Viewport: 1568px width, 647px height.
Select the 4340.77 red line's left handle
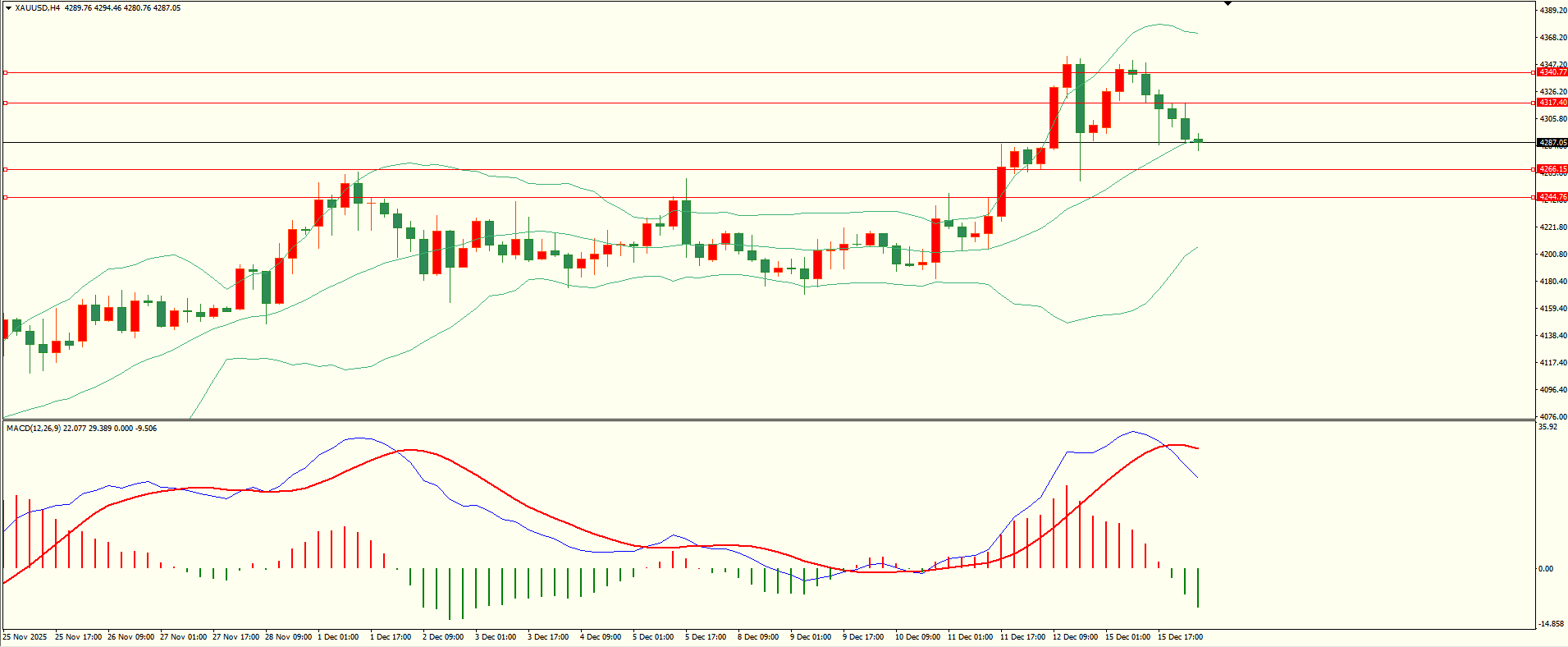5,73
